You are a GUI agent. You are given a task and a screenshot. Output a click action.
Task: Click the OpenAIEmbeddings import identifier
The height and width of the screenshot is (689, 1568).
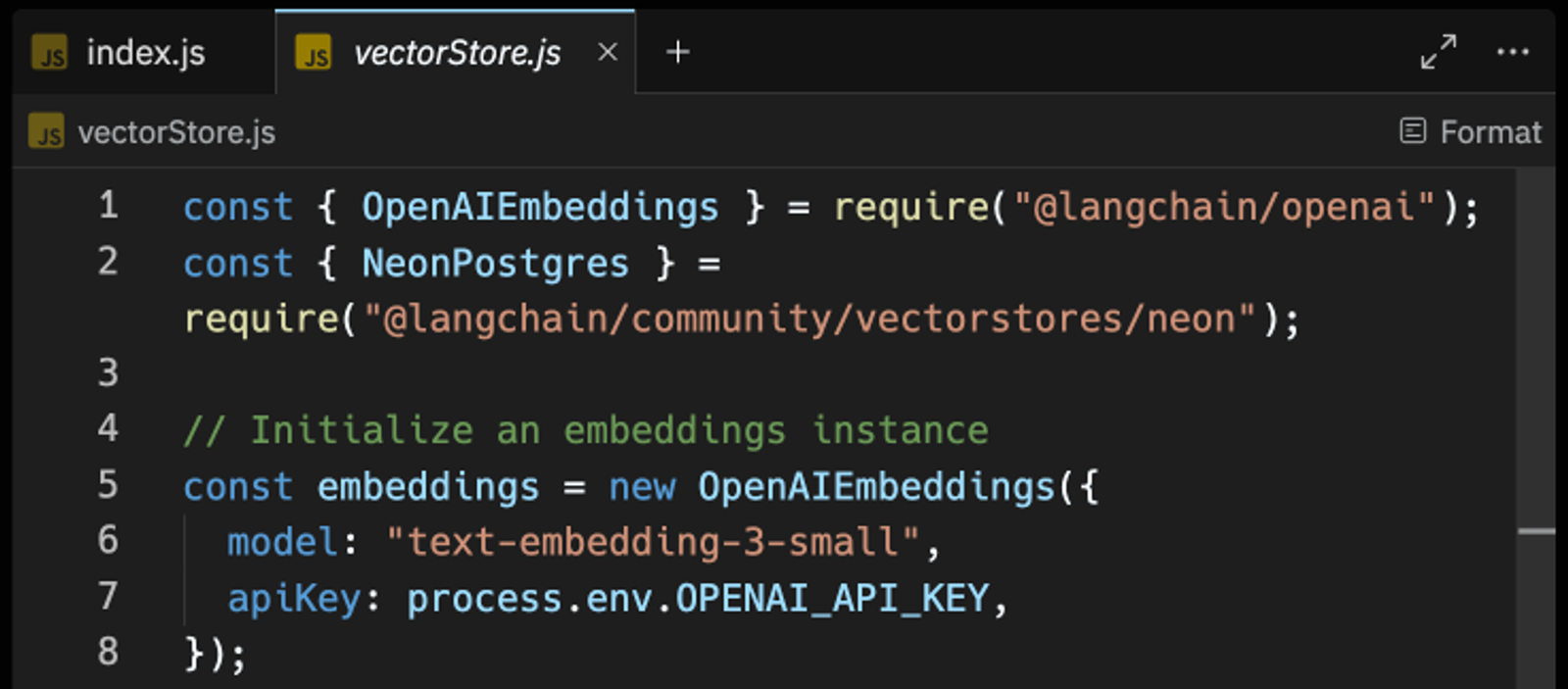click(540, 208)
